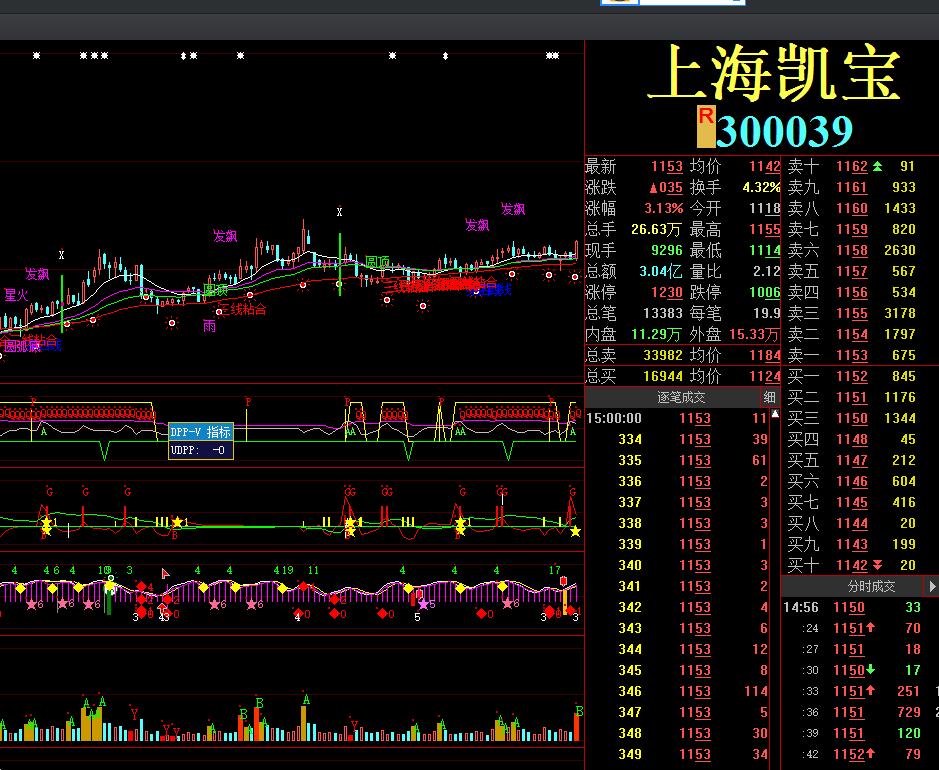The width and height of the screenshot is (939, 770).
Task: Click the 星火 label on the K-line chart
Action: pos(16,295)
